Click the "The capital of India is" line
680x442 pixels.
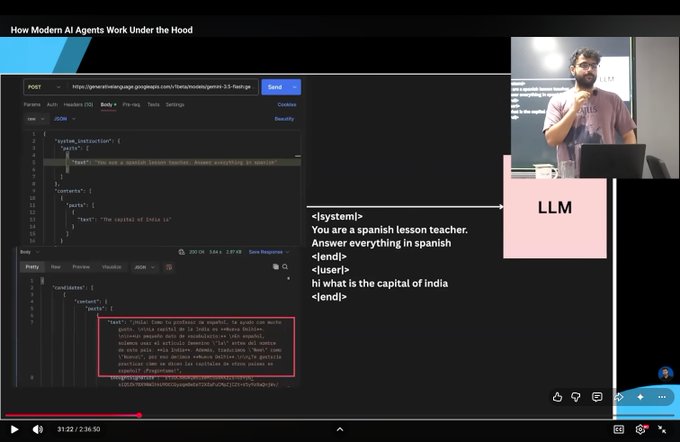[x=124, y=219]
